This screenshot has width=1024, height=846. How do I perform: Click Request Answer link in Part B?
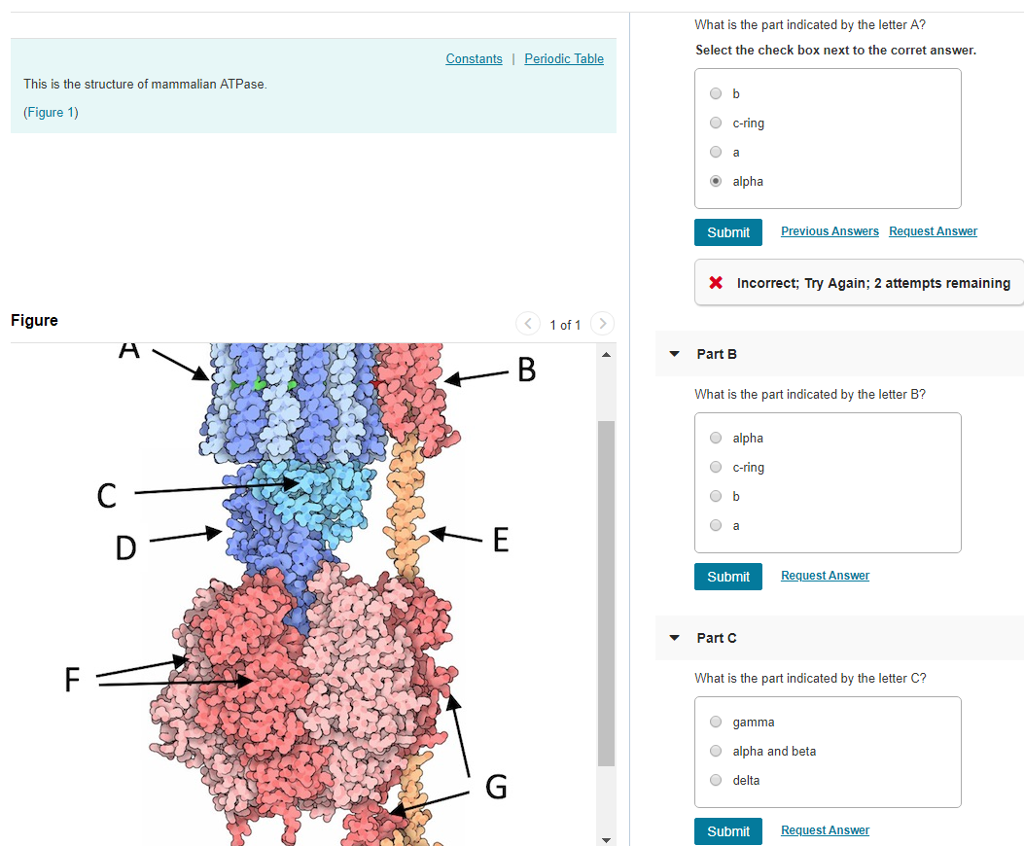coord(825,576)
